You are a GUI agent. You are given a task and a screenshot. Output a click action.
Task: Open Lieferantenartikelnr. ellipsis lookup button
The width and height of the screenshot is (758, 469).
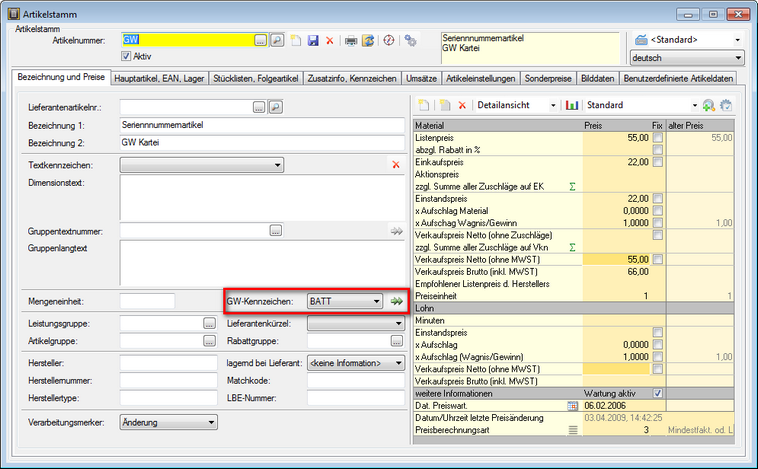(x=259, y=107)
